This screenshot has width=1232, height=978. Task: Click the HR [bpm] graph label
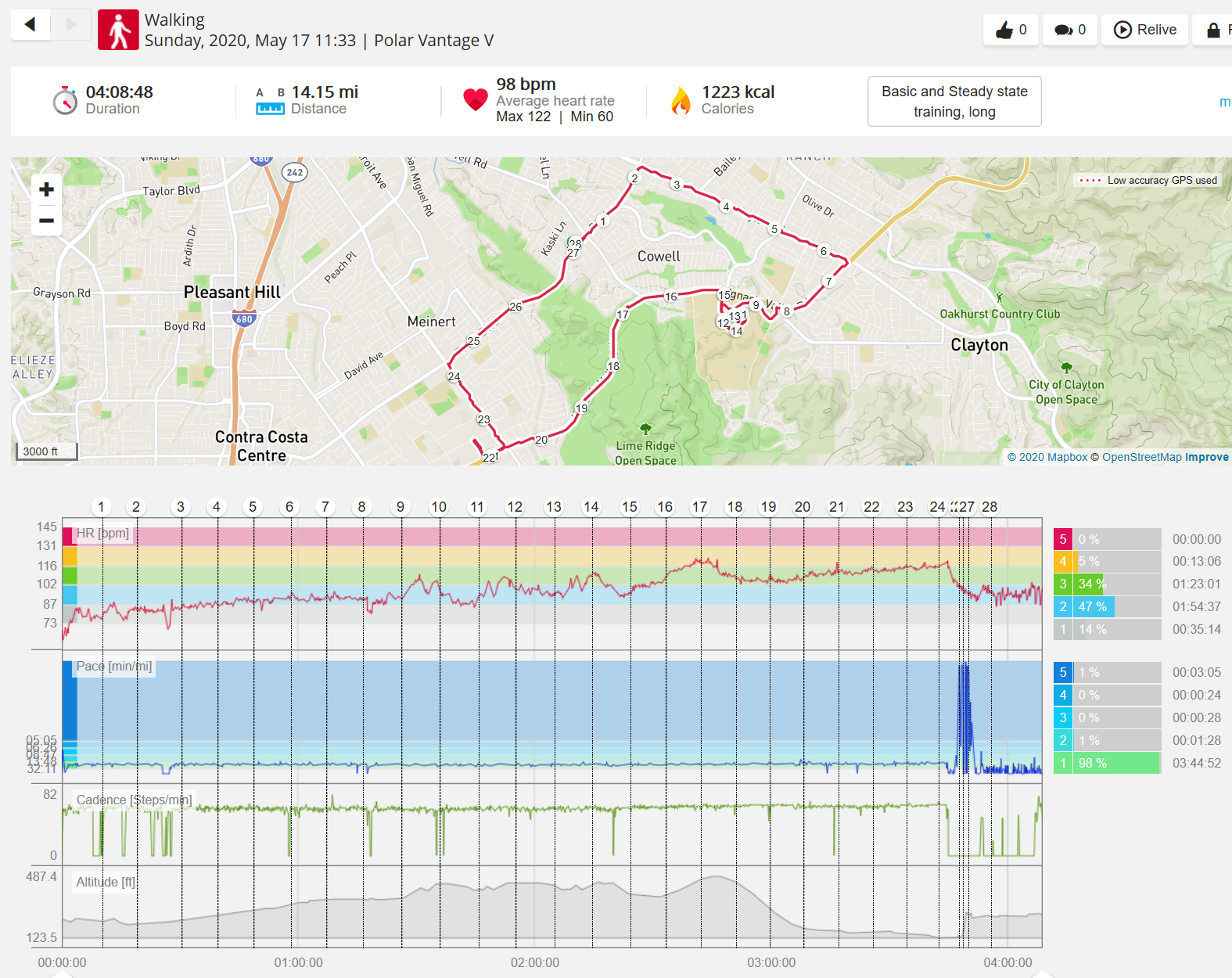click(102, 534)
